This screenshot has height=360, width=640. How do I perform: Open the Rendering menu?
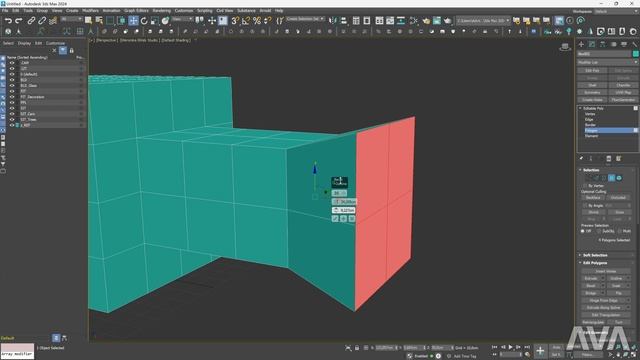162,11
